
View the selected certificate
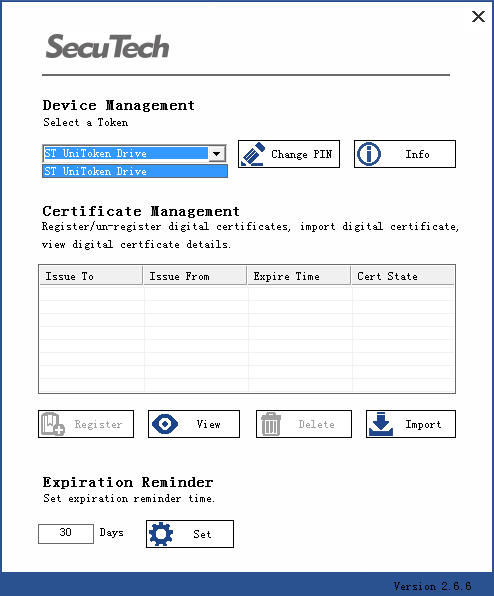pos(194,424)
